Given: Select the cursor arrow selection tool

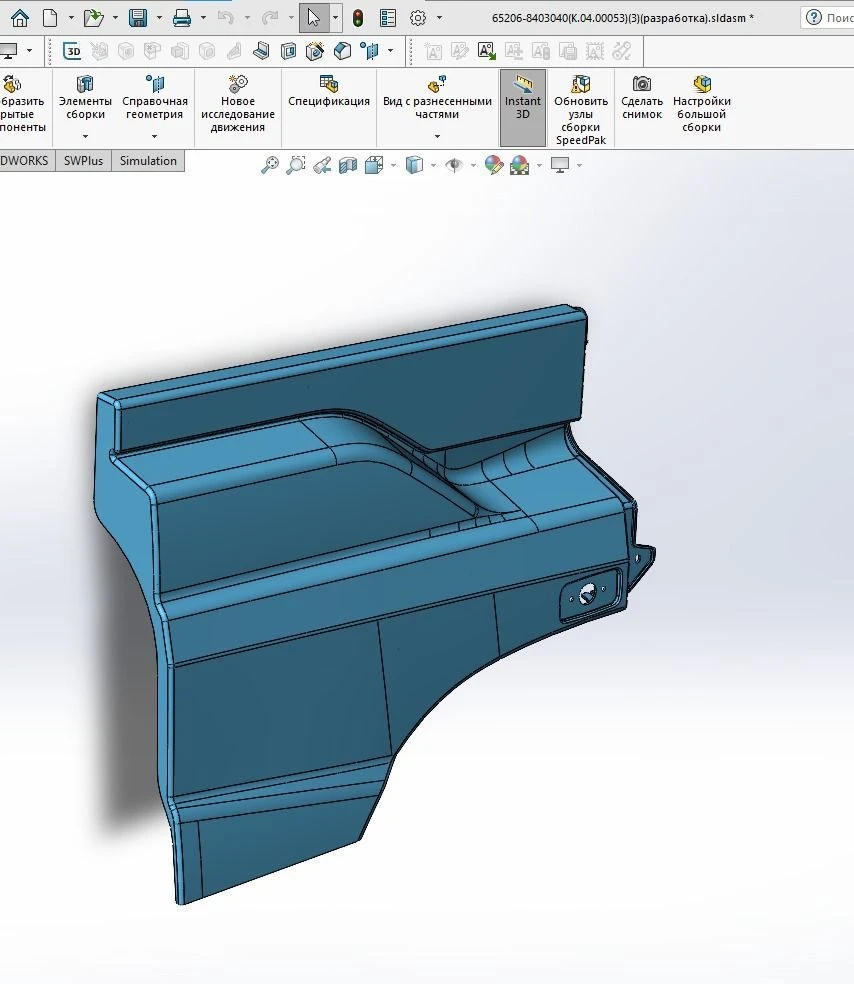Looking at the screenshot, I should coord(313,18).
